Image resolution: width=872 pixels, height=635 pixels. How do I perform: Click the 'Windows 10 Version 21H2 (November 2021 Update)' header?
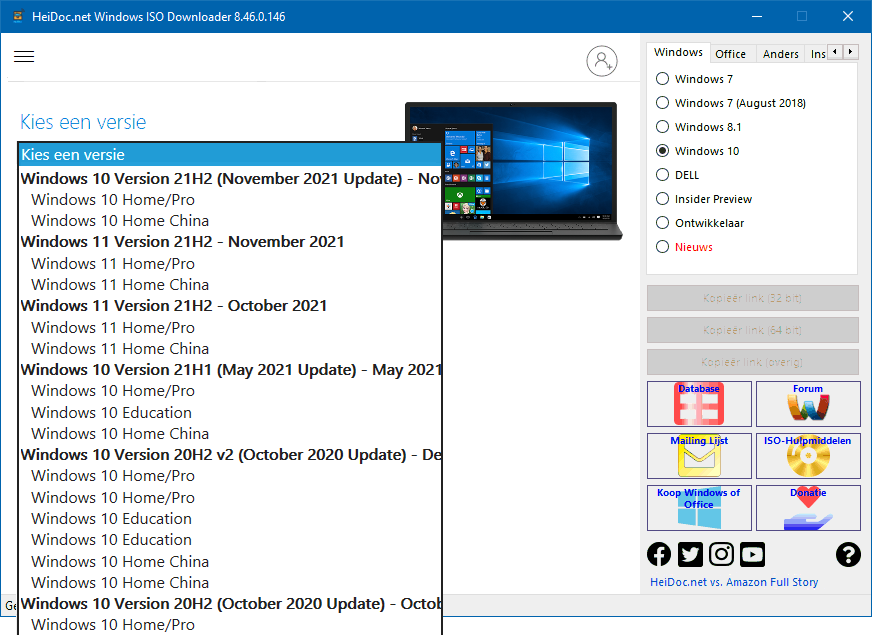pos(230,178)
